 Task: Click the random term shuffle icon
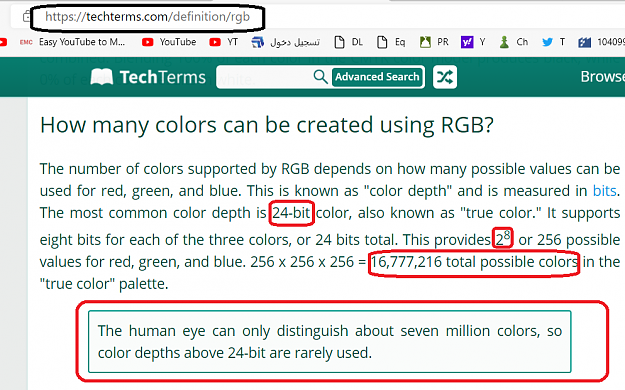pyautogui.click(x=445, y=77)
